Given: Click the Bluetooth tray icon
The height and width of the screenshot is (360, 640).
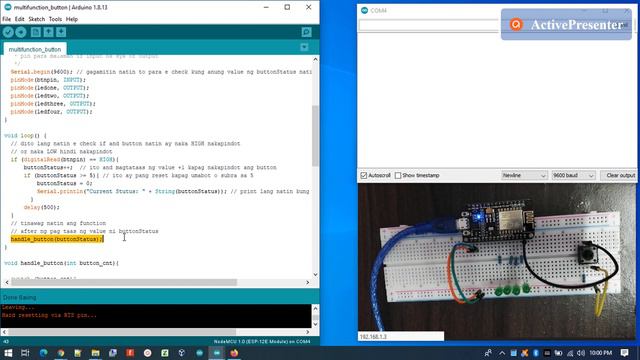Looking at the screenshot, I should point(536,353).
